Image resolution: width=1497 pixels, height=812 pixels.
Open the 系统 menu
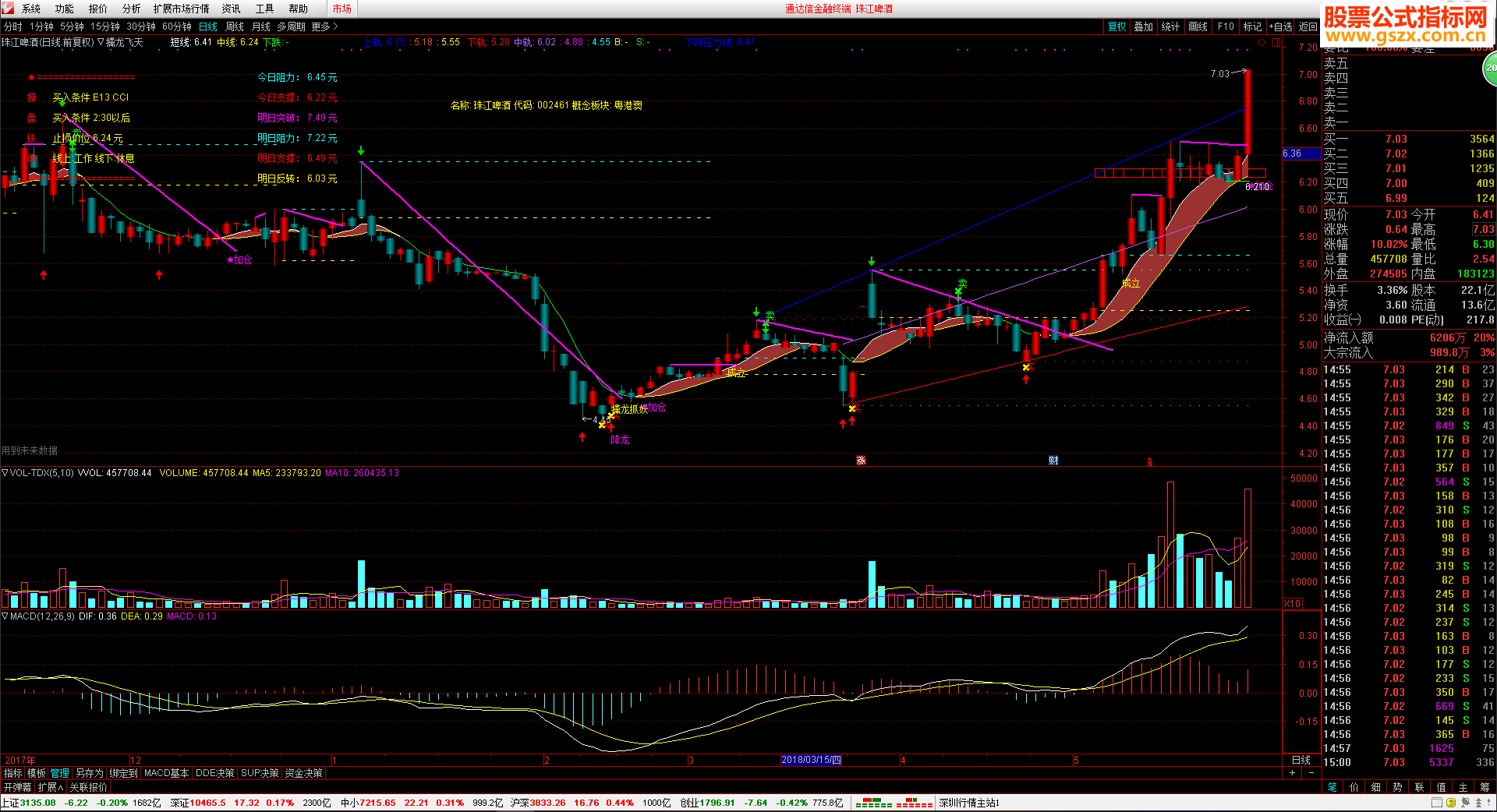[x=31, y=9]
